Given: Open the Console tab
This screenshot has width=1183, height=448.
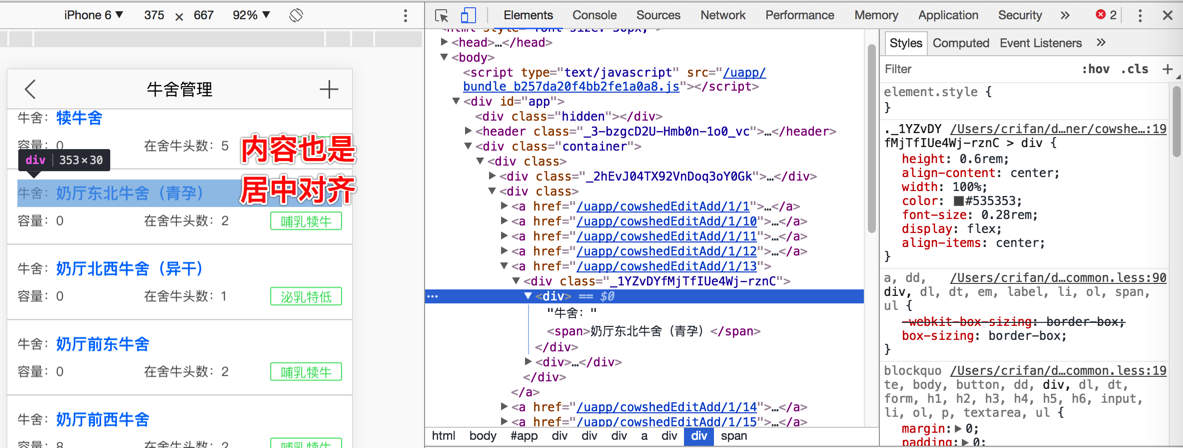Looking at the screenshot, I should click(595, 15).
